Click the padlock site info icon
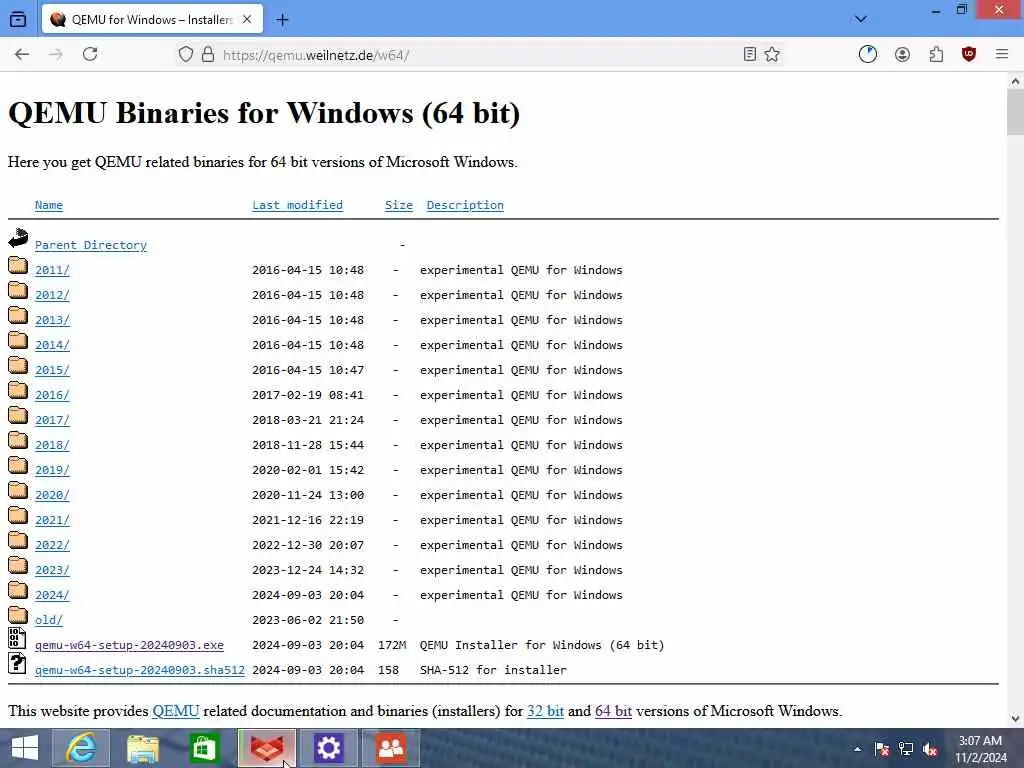 pyautogui.click(x=208, y=54)
